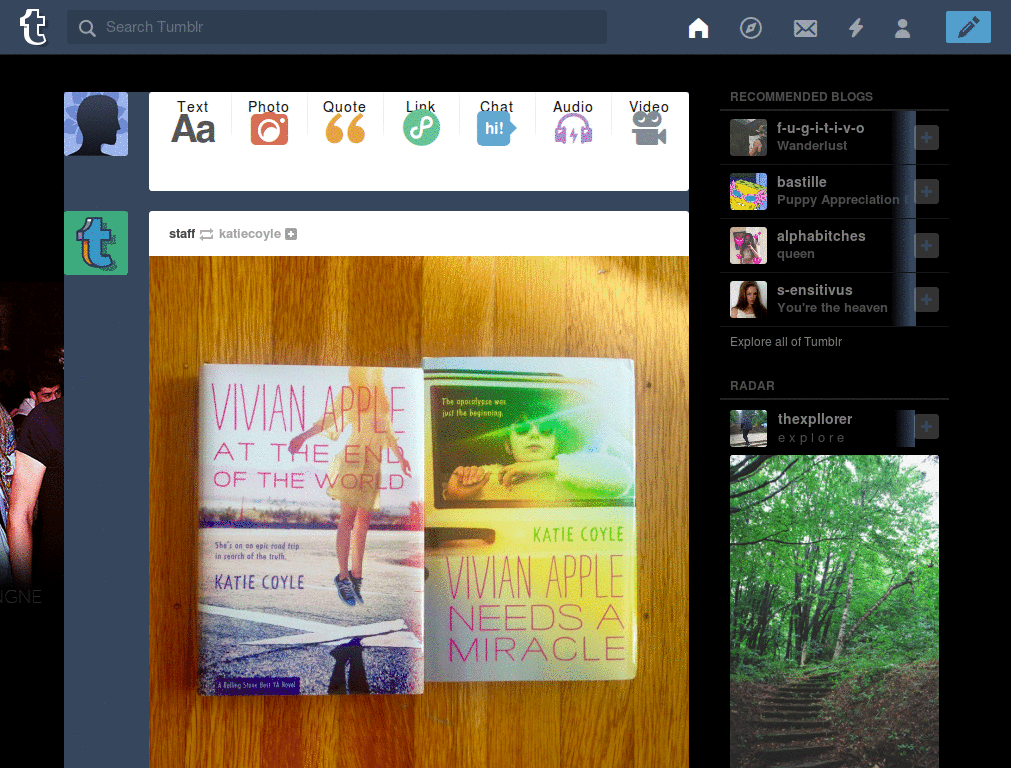Create a new Audio post

click(573, 122)
